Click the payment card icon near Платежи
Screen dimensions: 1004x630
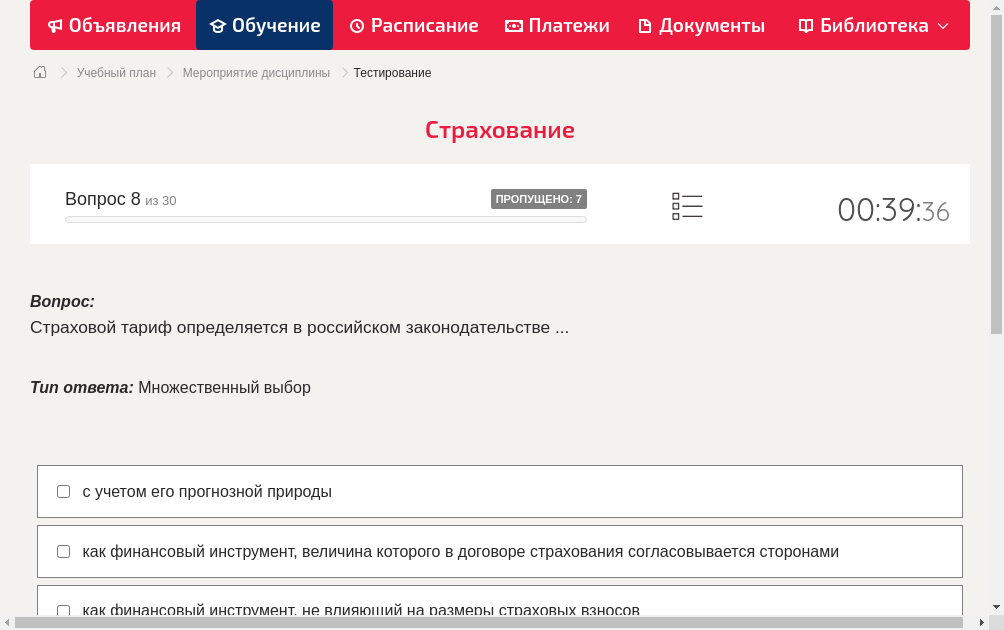tap(512, 25)
